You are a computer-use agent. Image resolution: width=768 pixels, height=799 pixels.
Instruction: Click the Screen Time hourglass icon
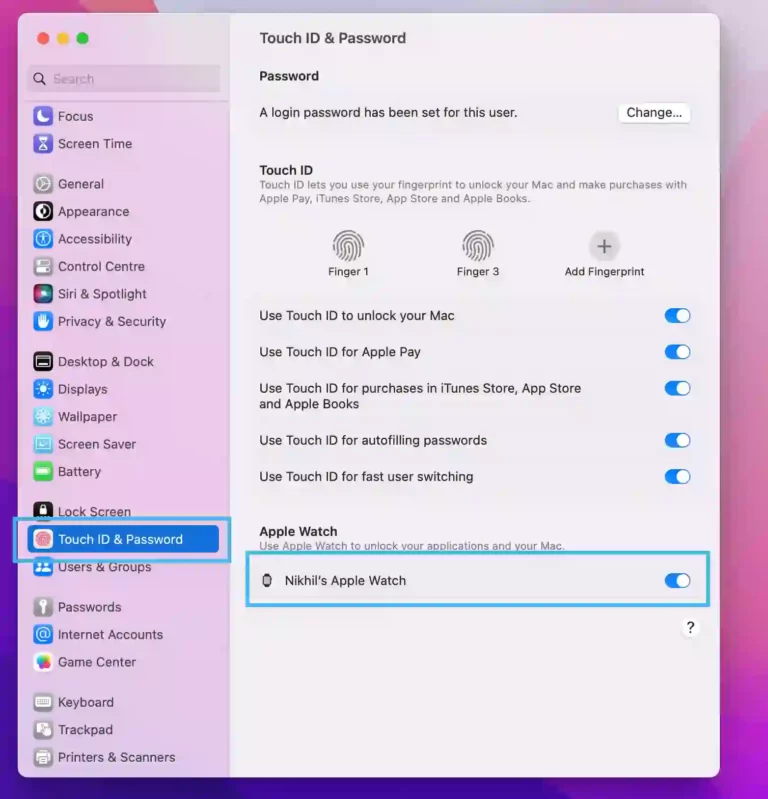[43, 144]
